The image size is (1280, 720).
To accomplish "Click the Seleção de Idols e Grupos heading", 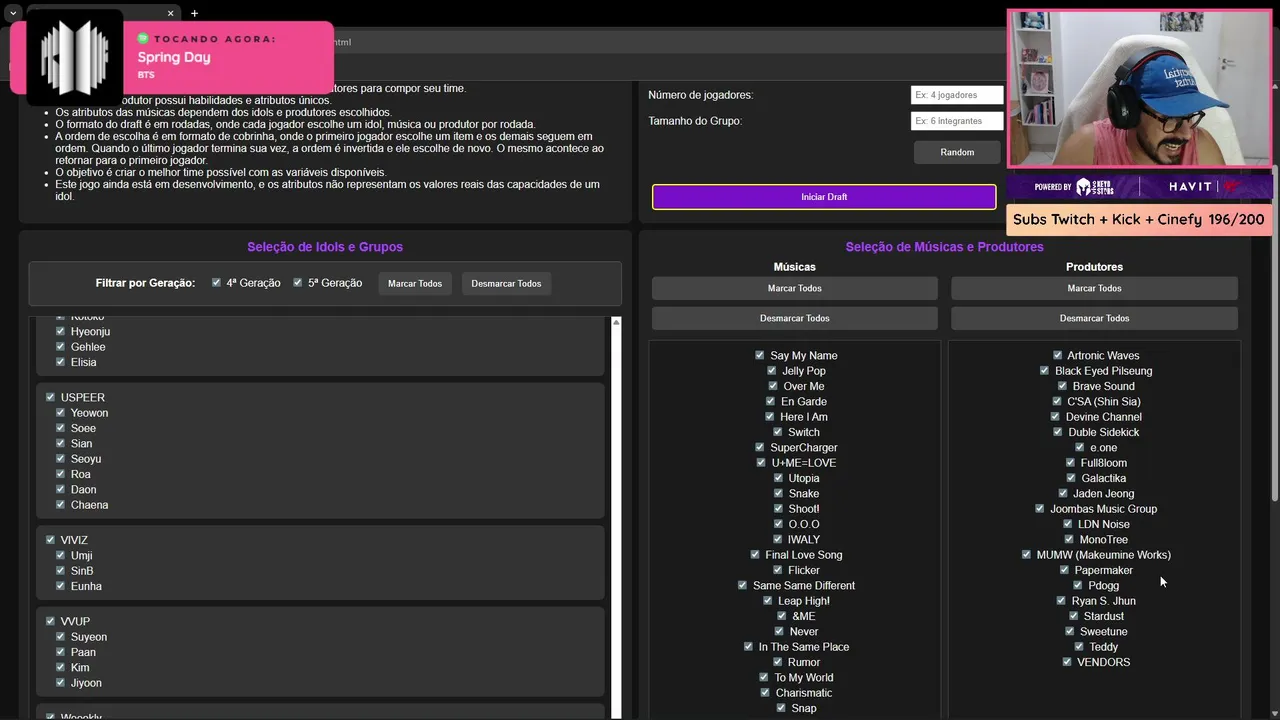I will pyautogui.click(x=325, y=247).
